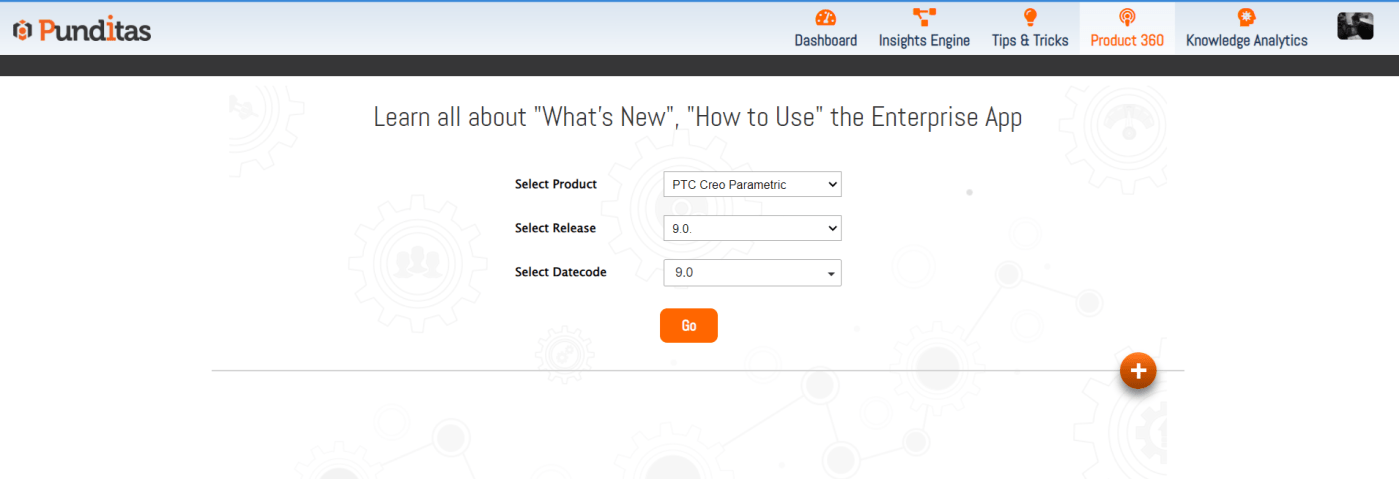This screenshot has height=479, width=1399.
Task: Select the Tips & Tricks text label
Action: tap(1030, 41)
